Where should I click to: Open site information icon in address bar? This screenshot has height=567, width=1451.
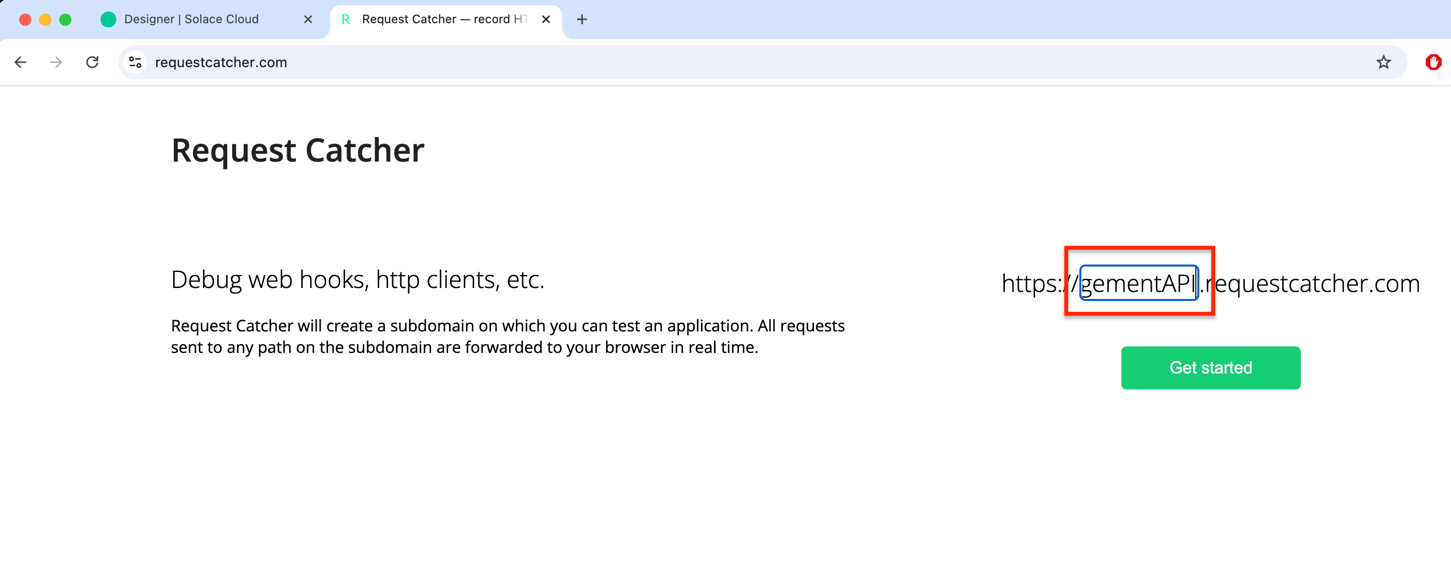[135, 62]
